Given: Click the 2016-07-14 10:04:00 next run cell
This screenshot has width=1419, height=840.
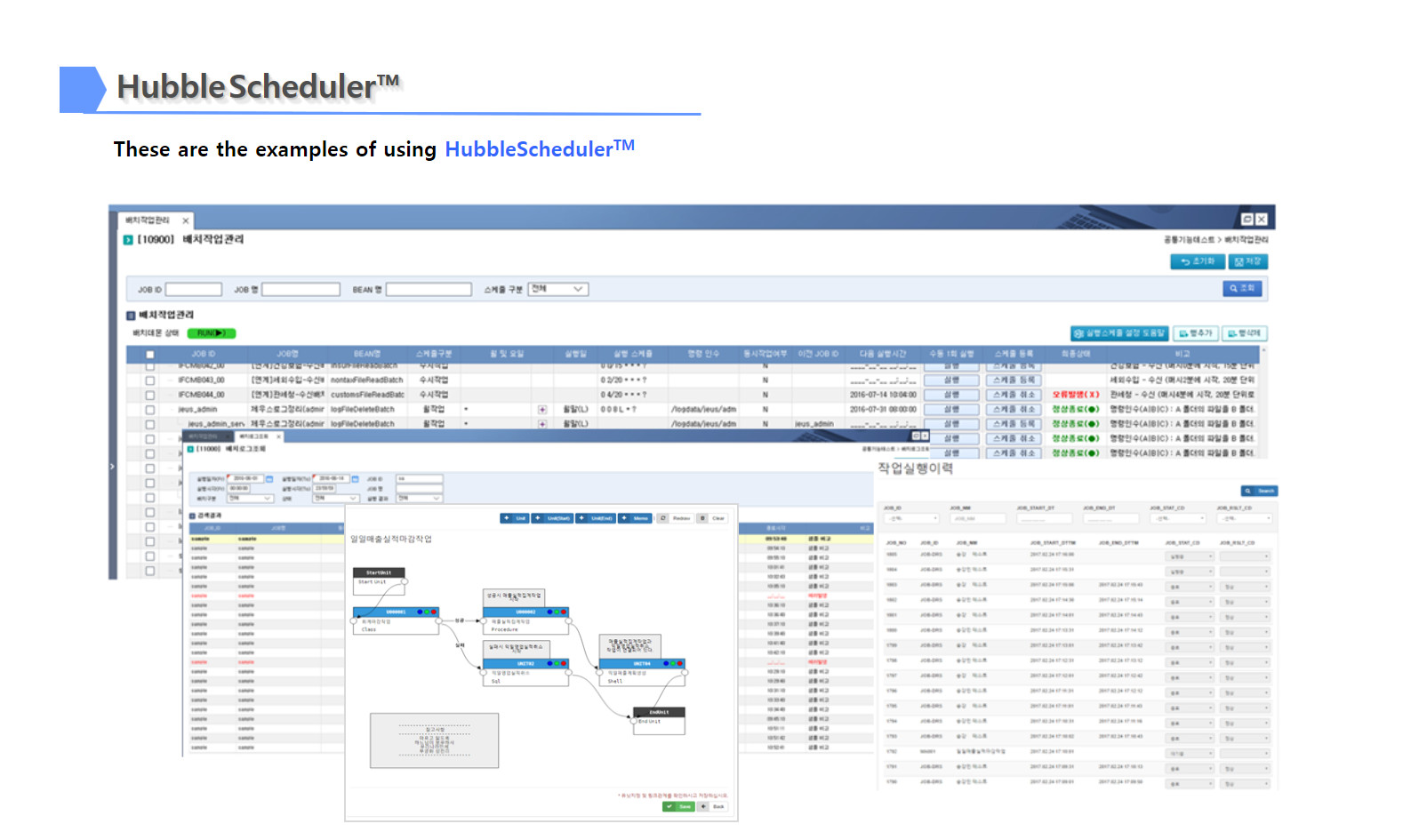Looking at the screenshot, I should pyautogui.click(x=883, y=395).
